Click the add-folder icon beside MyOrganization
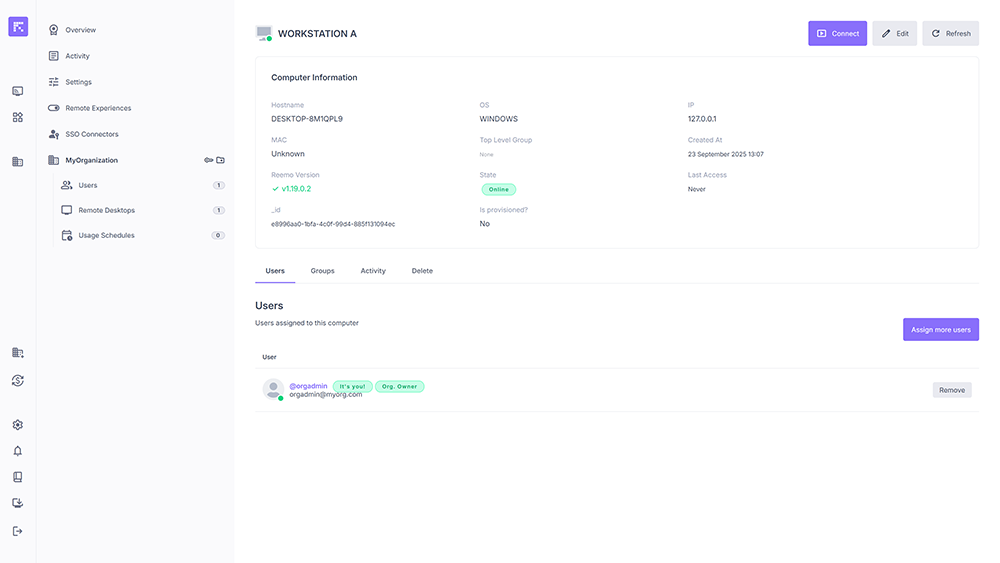1000x563 pixels. (x=221, y=160)
